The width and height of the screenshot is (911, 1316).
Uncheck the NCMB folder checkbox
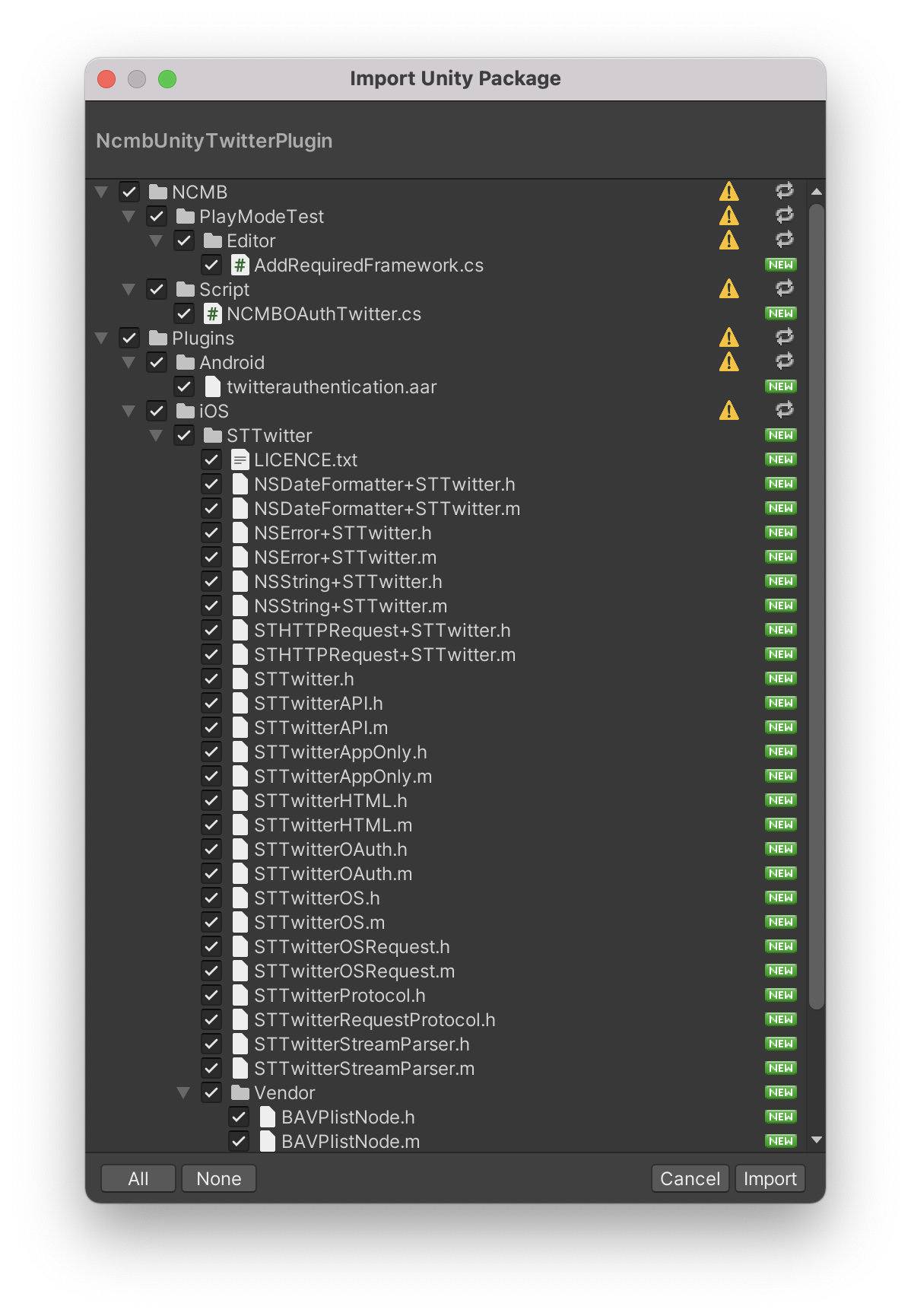[129, 192]
